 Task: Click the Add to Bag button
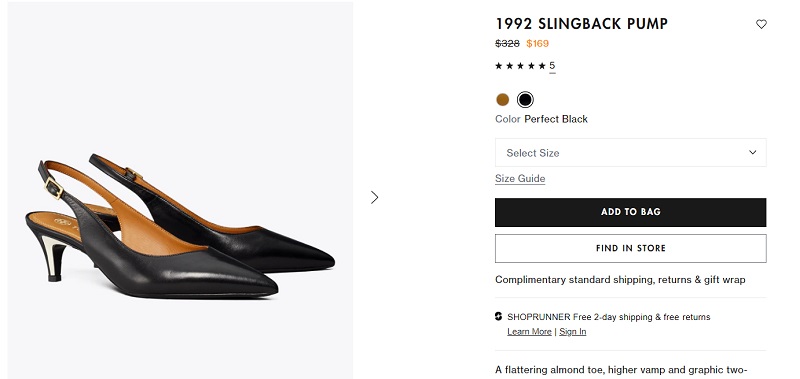coord(630,212)
